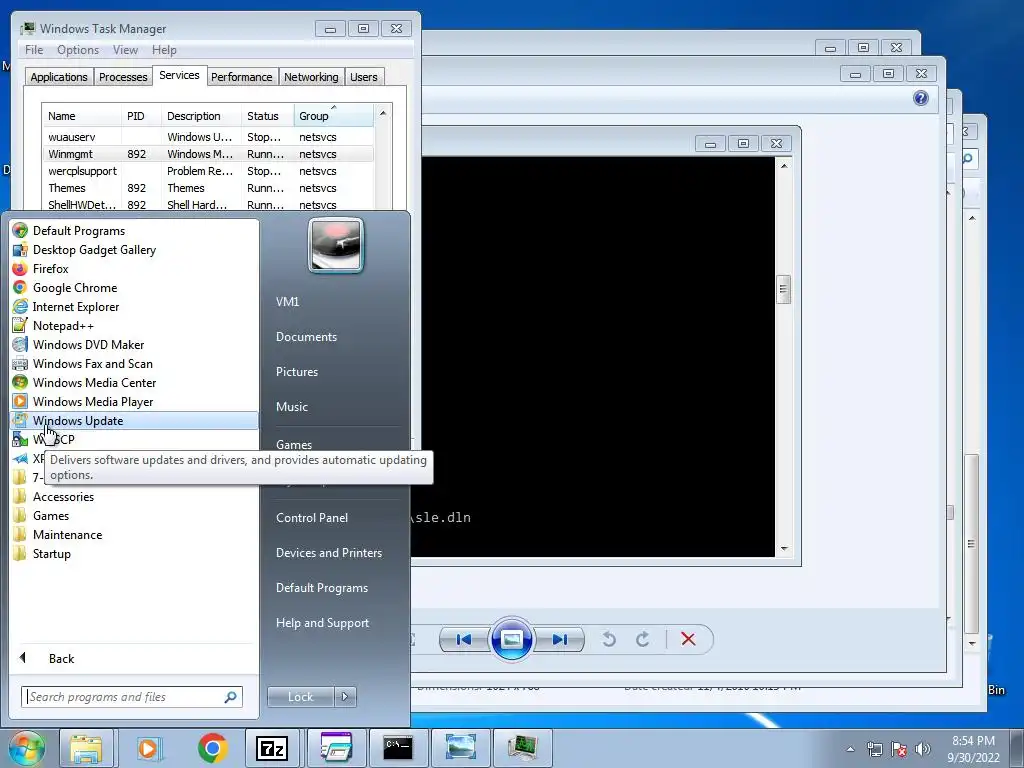Screen dimensions: 1024x768
Task: Switch to the Users tab
Action: point(364,77)
